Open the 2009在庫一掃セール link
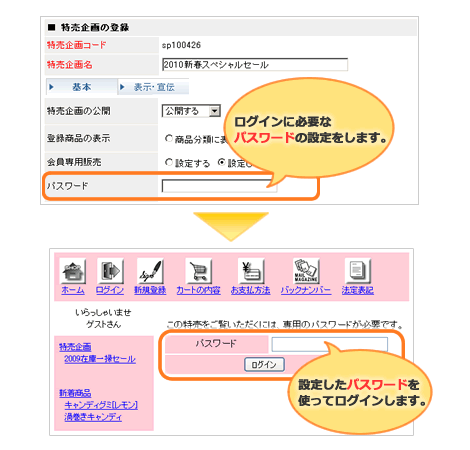Image resolution: width=470 pixels, height=450 pixels. point(100,359)
